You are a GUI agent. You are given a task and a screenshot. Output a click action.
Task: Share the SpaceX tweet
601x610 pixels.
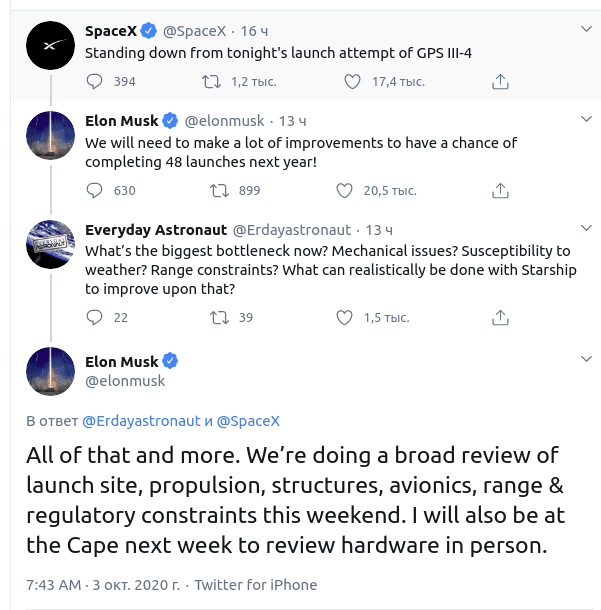[x=501, y=81]
